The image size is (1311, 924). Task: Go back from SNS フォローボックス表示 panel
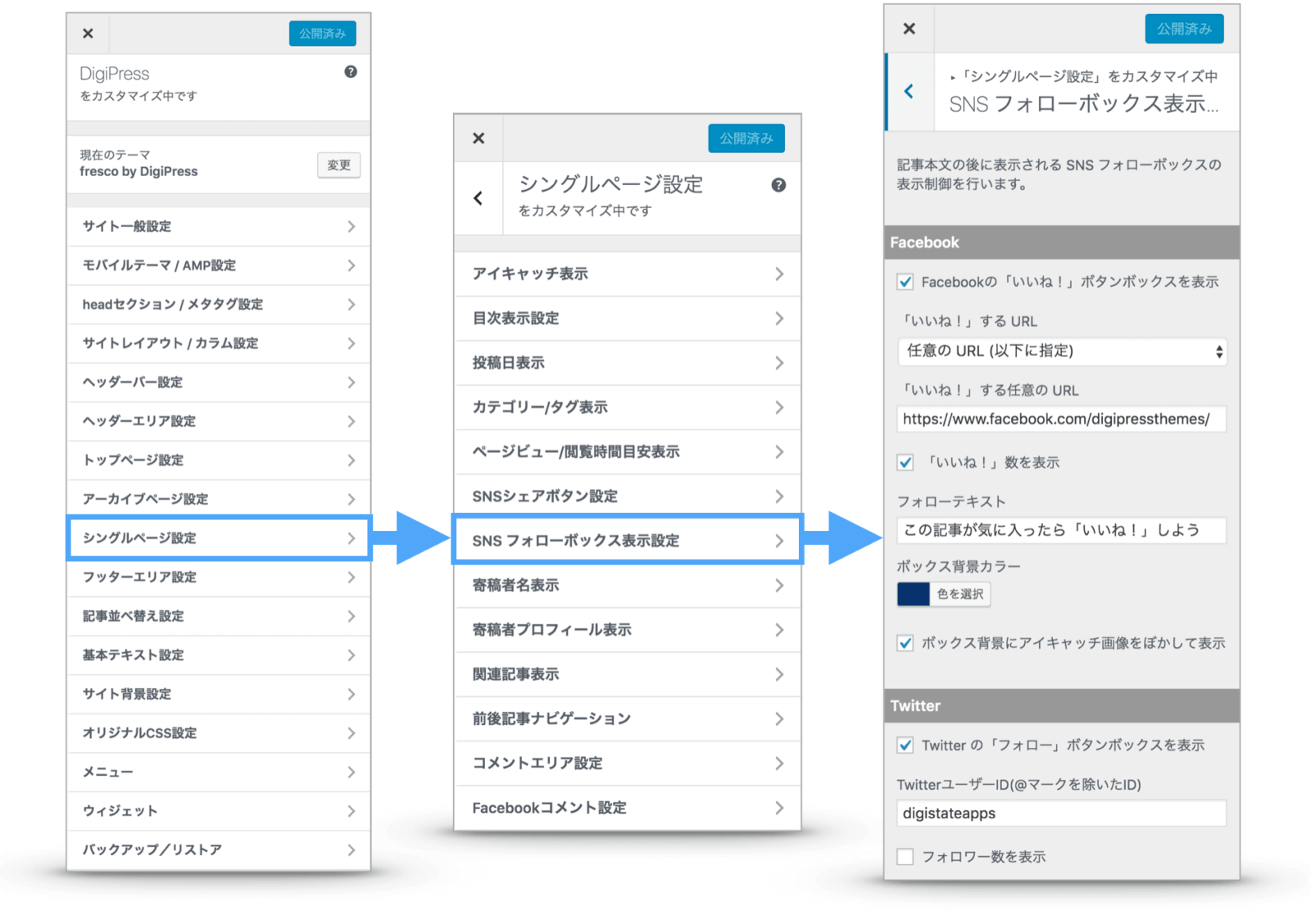click(x=909, y=92)
